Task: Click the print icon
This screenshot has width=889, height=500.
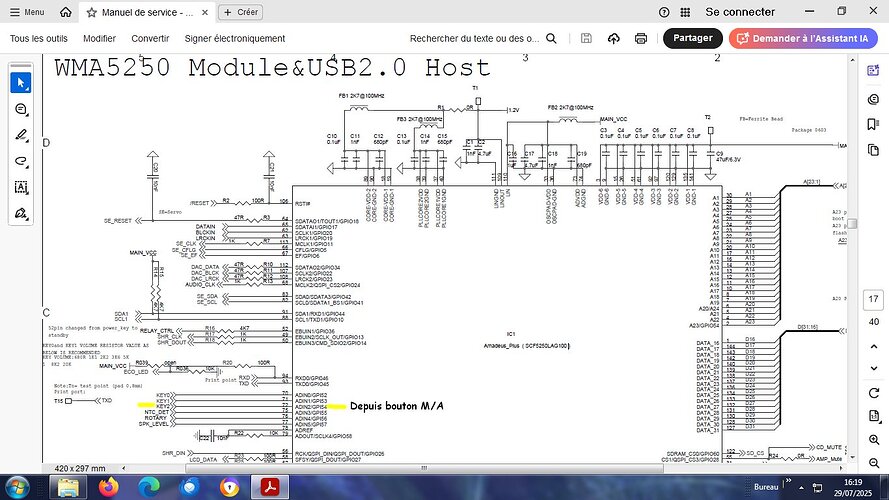Action: (x=641, y=38)
